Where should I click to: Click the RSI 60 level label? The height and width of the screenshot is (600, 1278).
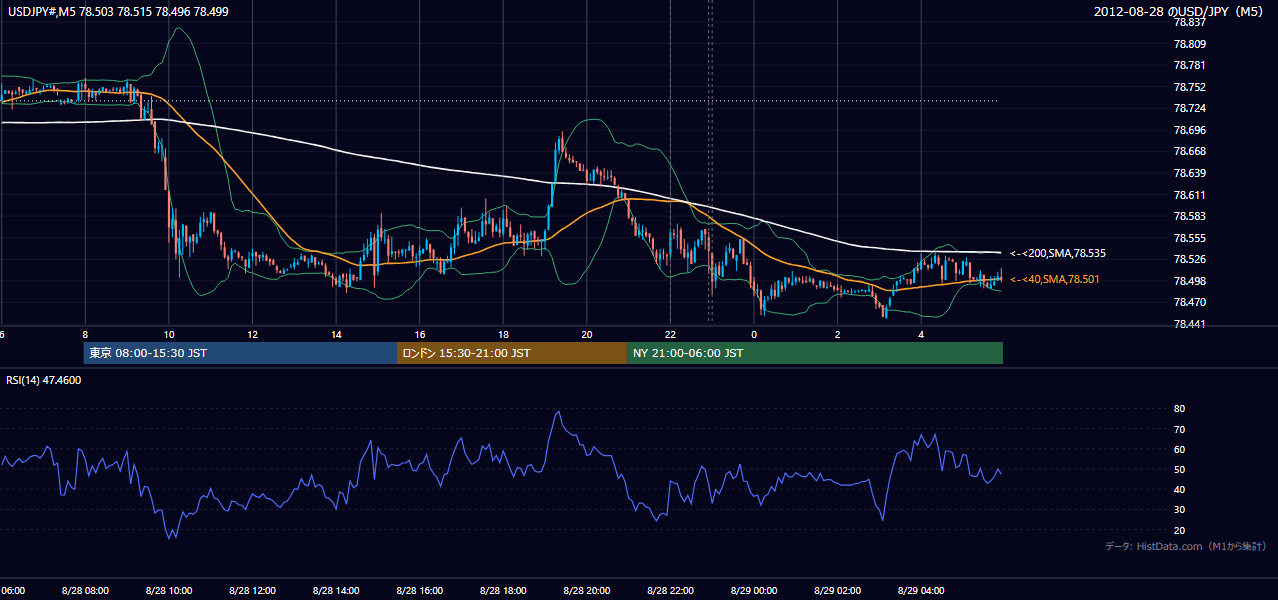[1179, 449]
